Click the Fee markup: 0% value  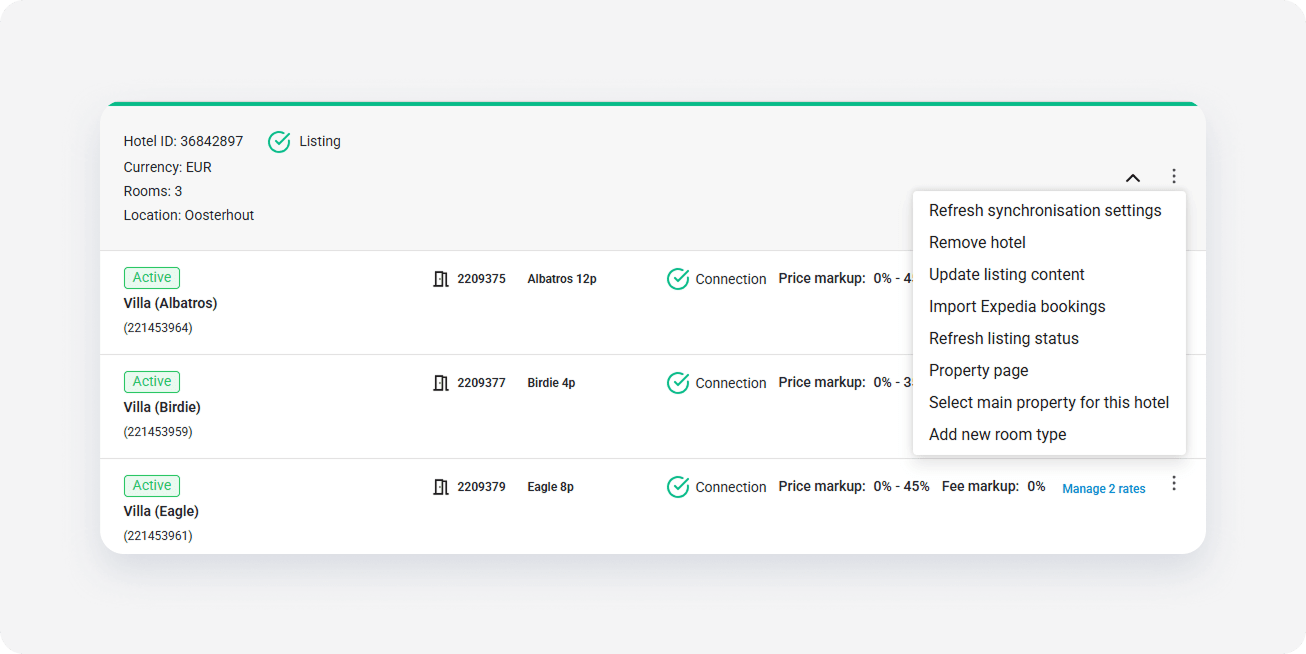pyautogui.click(x=1037, y=487)
